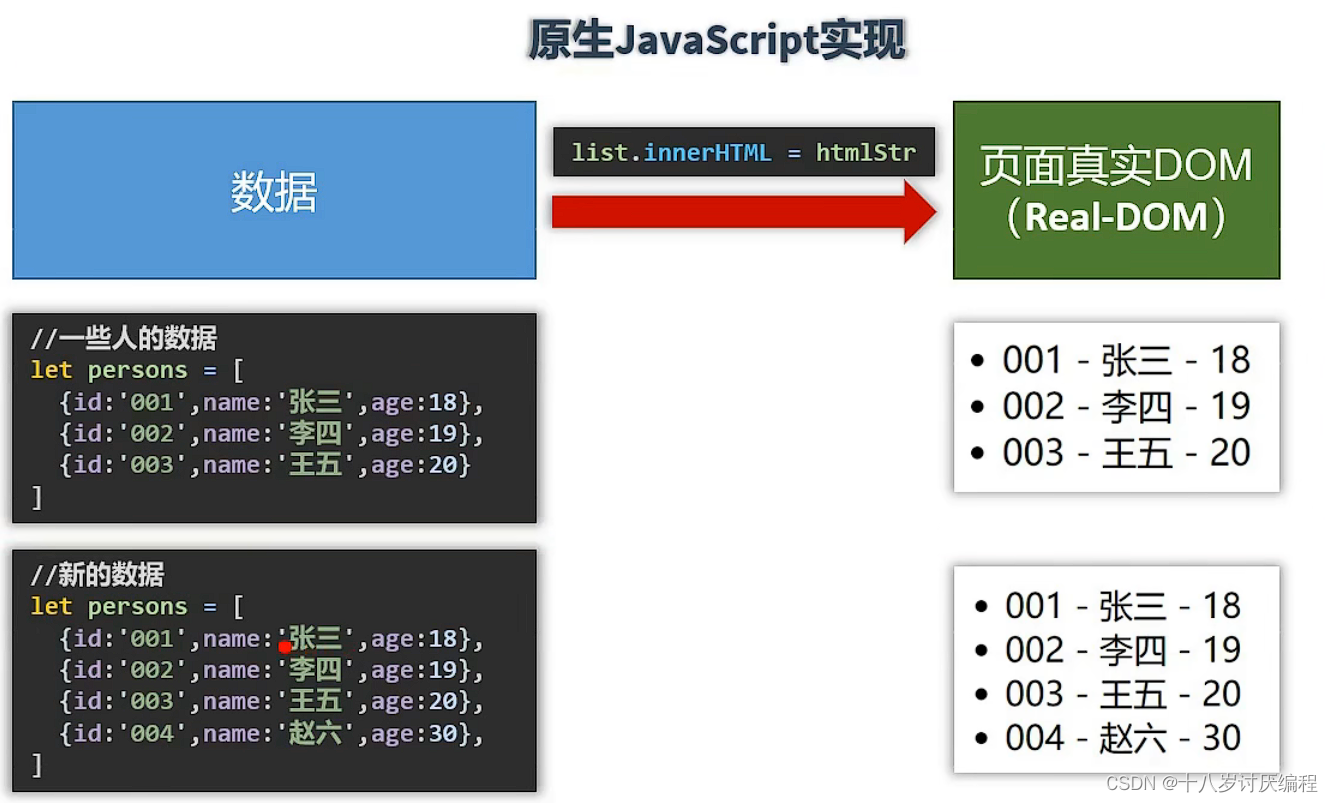Screen dimensions: 1333x803
Task: Click the comment //一些人的数据
Action: (x=124, y=338)
